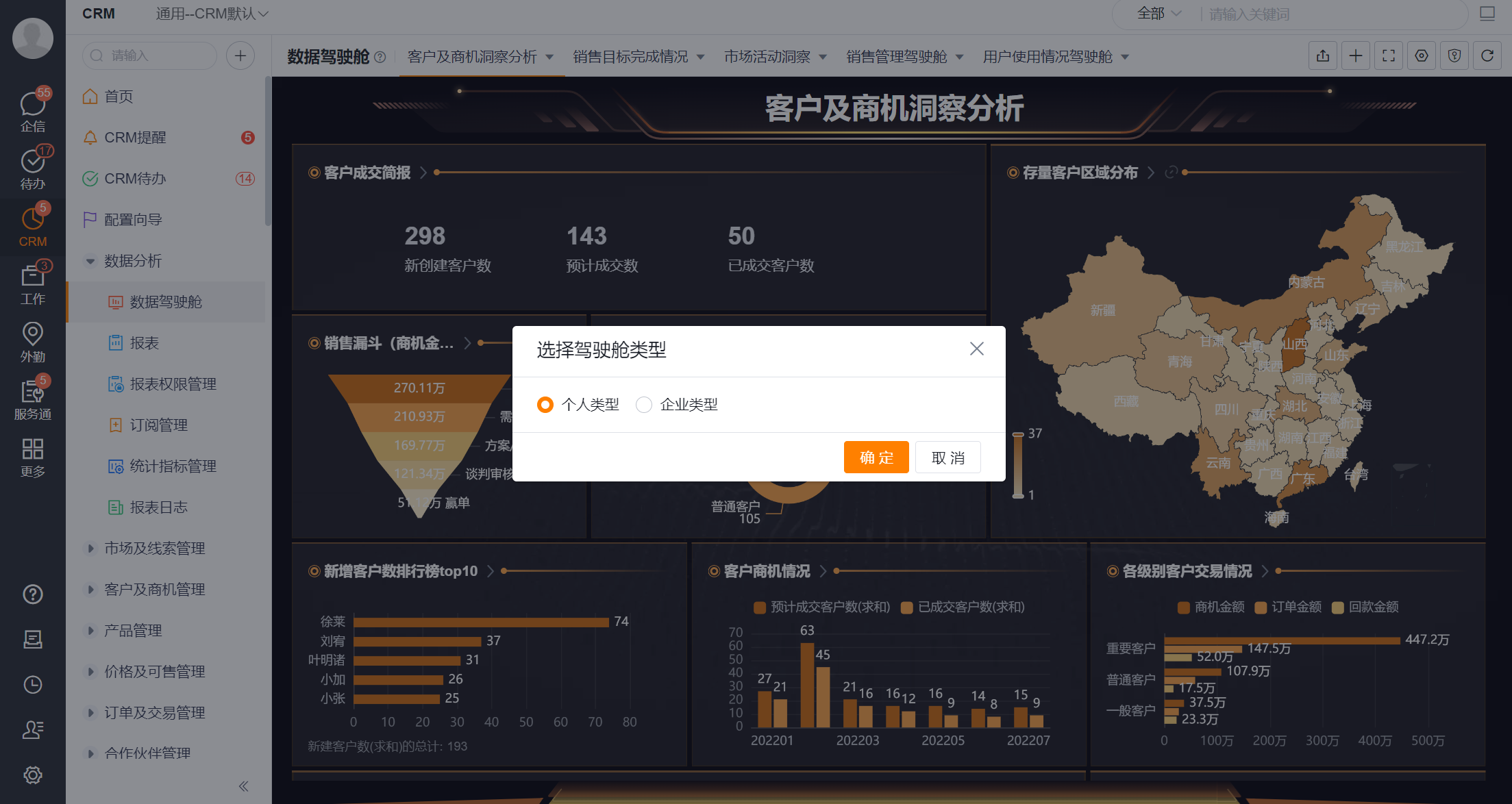
Task: Collapse the navigation with double-chevron icon
Action: (x=243, y=786)
